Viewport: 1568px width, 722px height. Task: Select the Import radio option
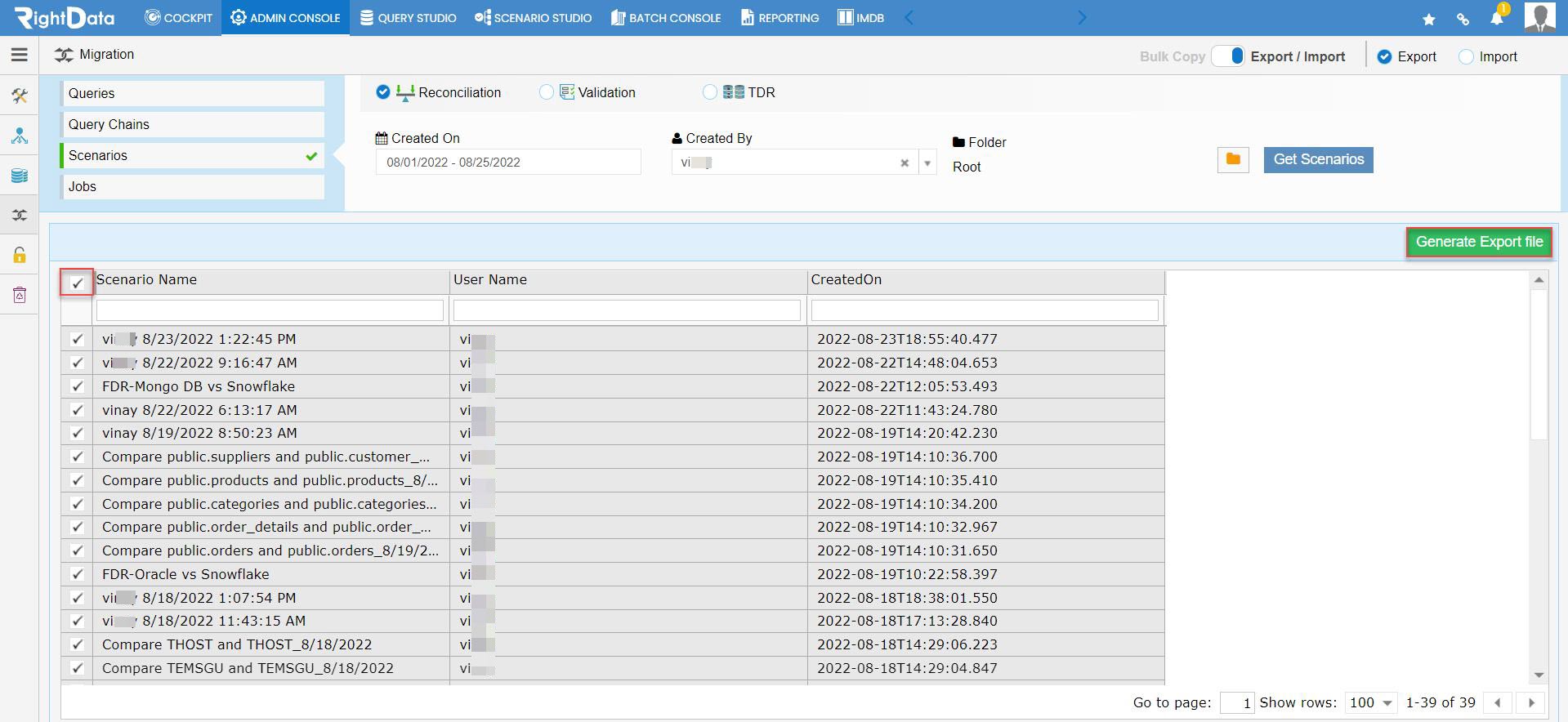pyautogui.click(x=1466, y=56)
